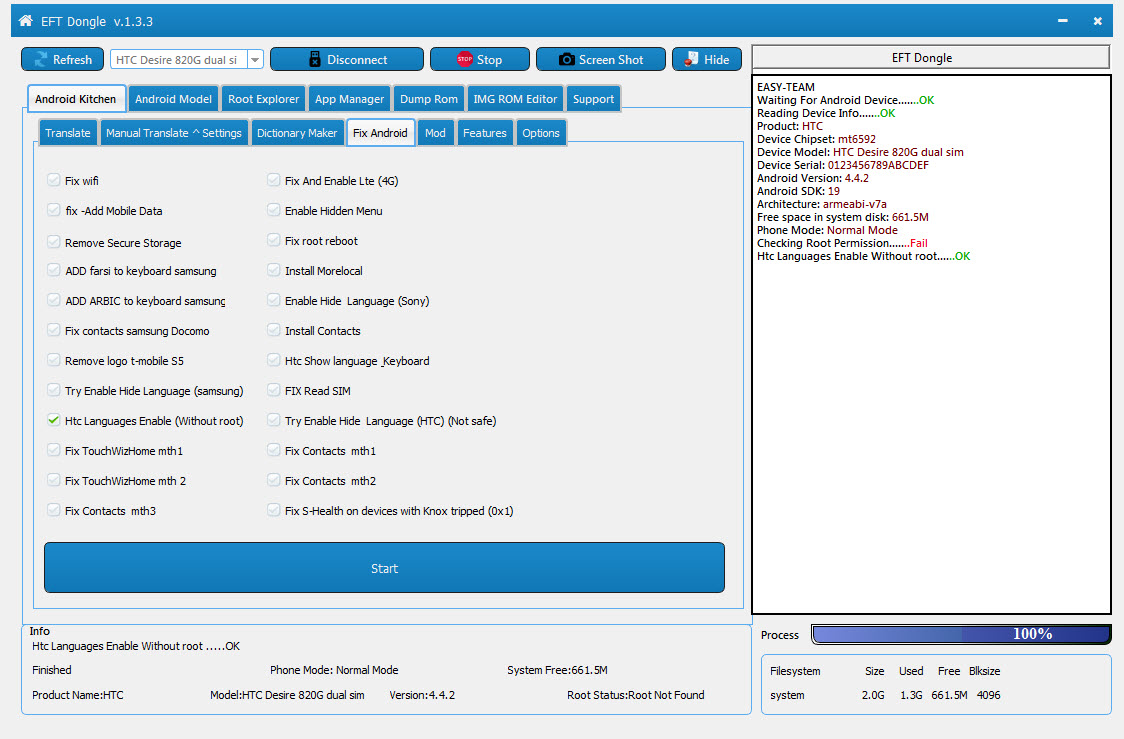The image size is (1124, 739).
Task: Check Install Morelocal option
Action: coord(274,270)
